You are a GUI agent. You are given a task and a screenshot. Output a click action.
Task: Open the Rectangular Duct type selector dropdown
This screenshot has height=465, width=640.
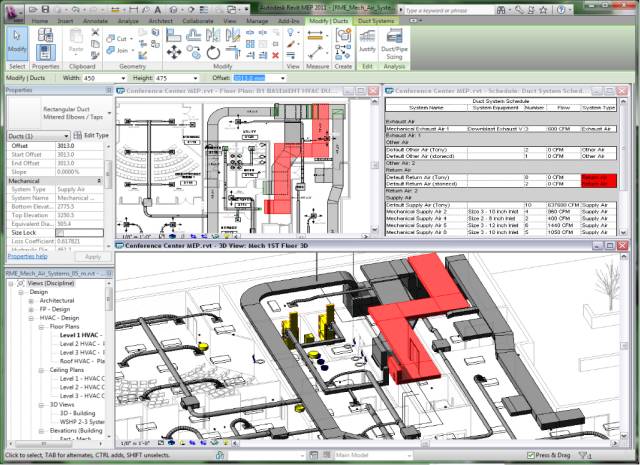(109, 113)
